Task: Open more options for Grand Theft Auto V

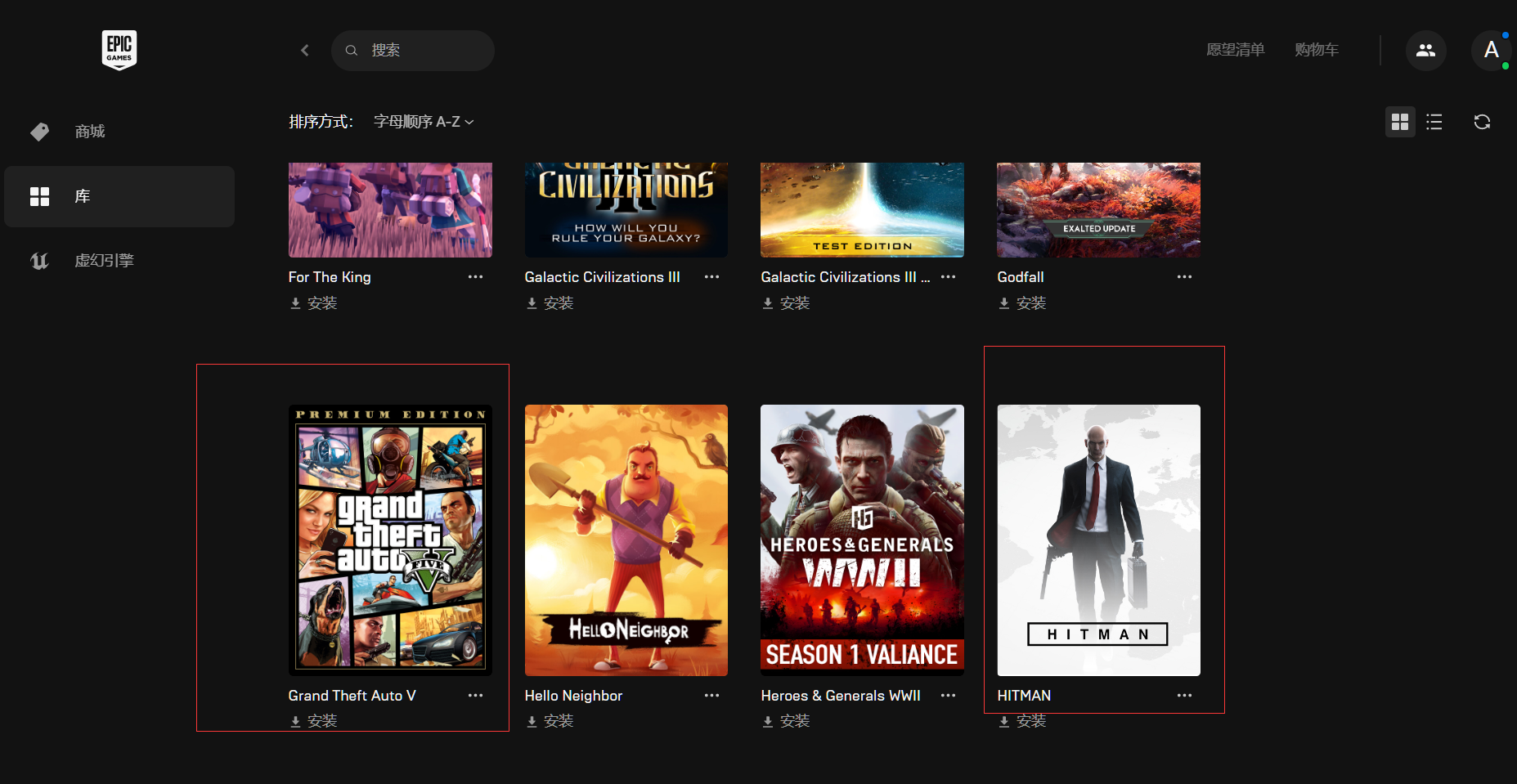Action: pos(475,696)
